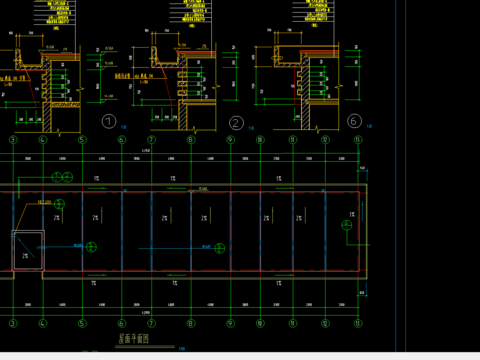Select the white detail marker numbered 2
480x360 pixels.
click(236, 123)
